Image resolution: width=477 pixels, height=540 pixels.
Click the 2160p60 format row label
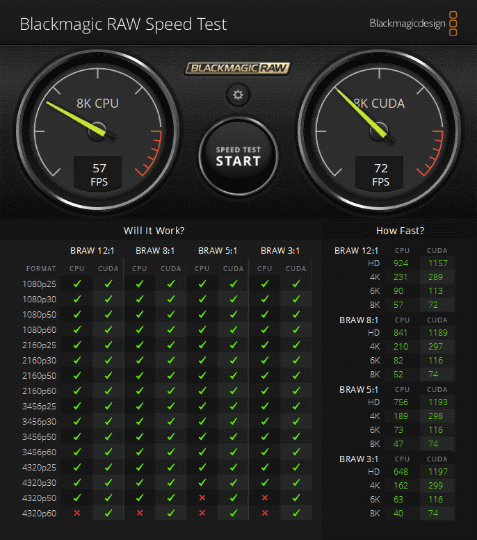39,391
